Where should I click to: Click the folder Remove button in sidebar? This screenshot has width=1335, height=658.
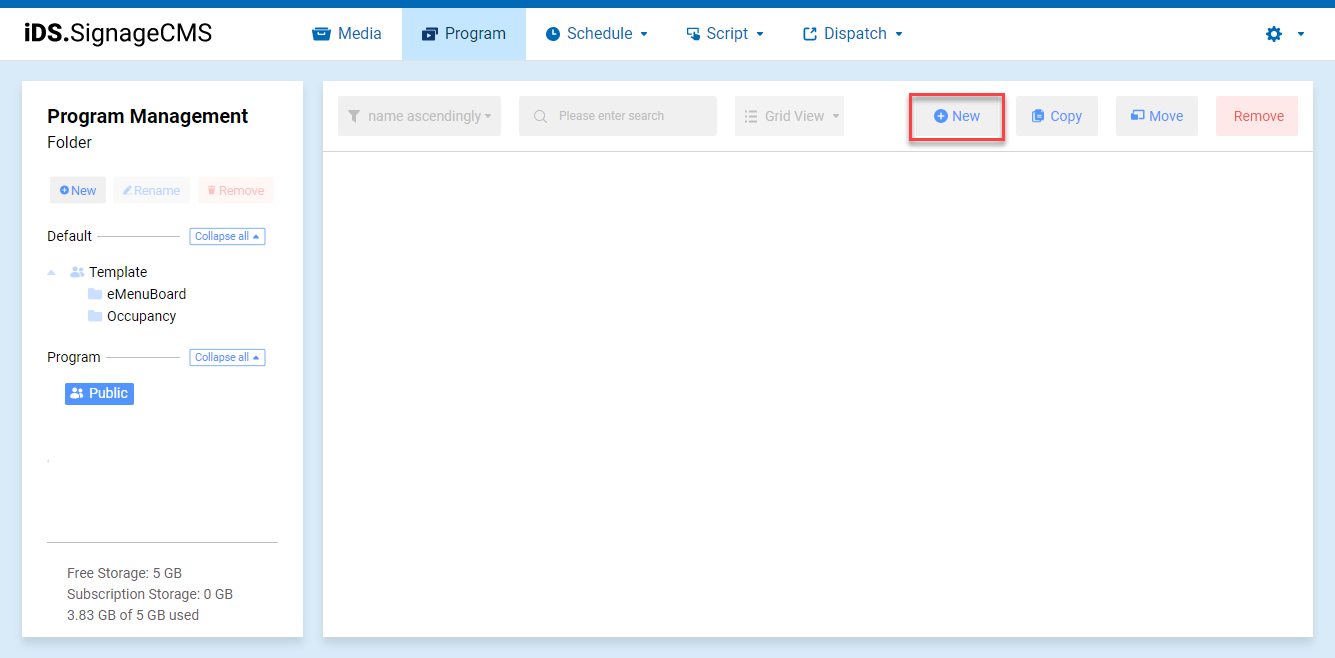[x=236, y=190]
